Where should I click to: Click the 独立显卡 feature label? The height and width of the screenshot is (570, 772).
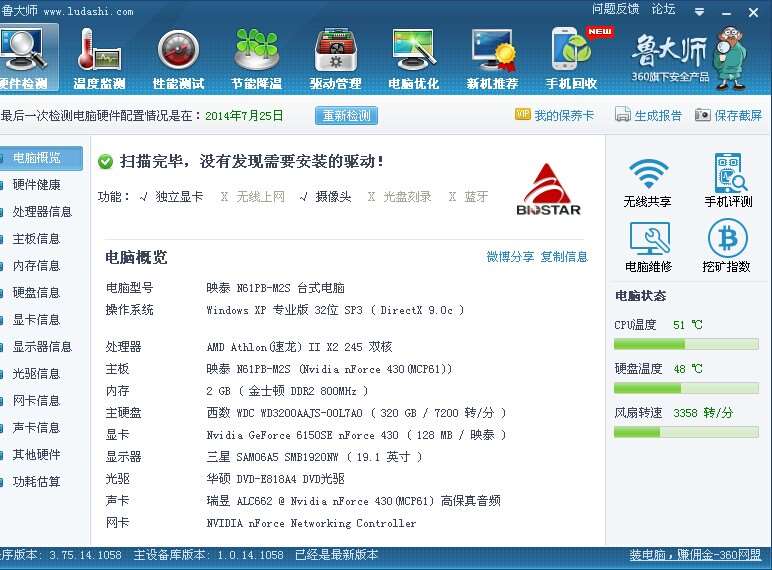[x=179, y=197]
